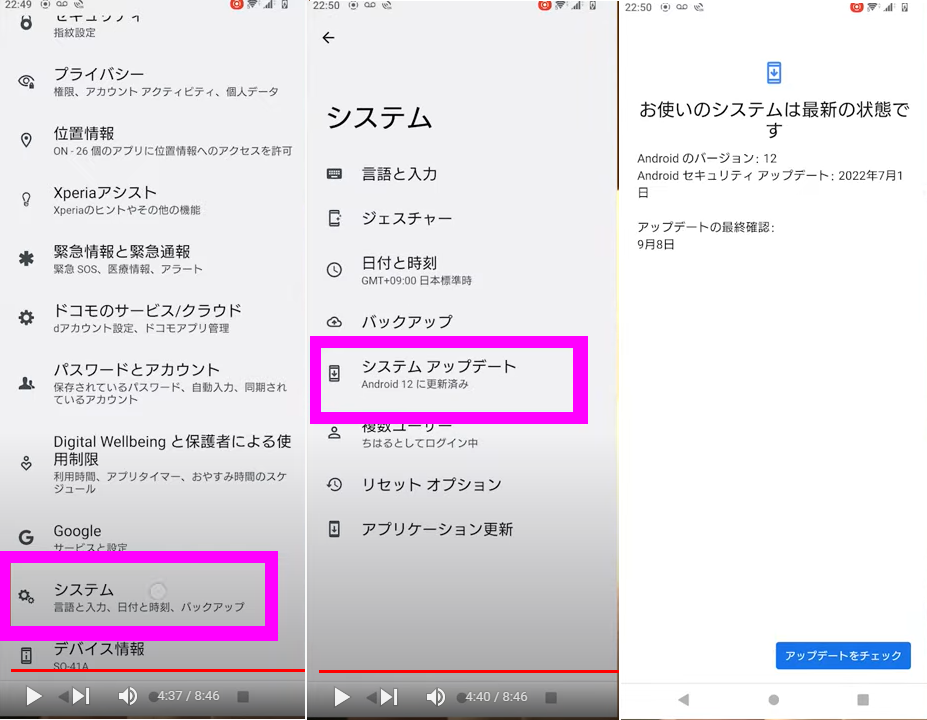Click the location pin icon
The image size is (927, 720).
[x=26, y=140]
